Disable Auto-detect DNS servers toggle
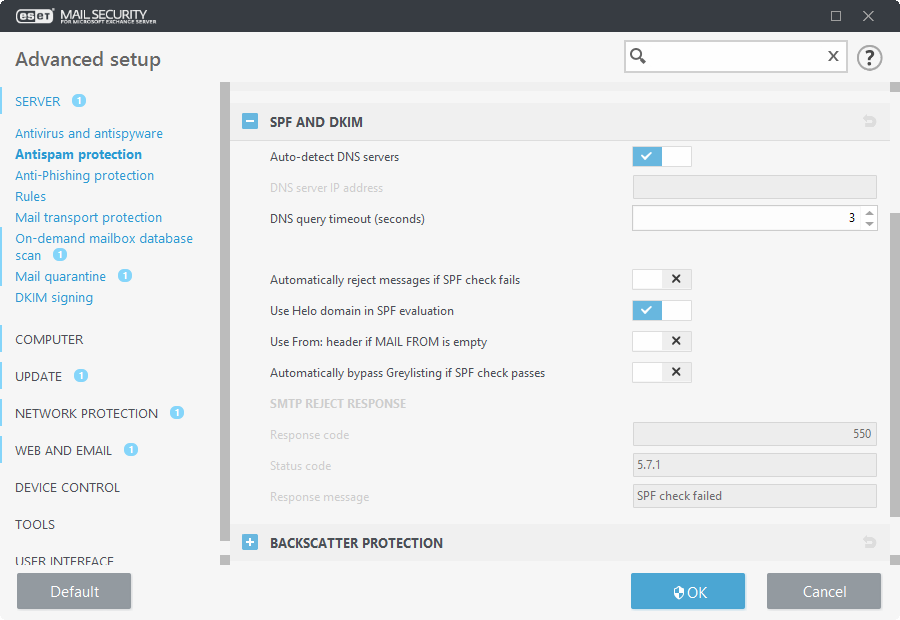Image resolution: width=900 pixels, height=620 pixels. [661, 156]
